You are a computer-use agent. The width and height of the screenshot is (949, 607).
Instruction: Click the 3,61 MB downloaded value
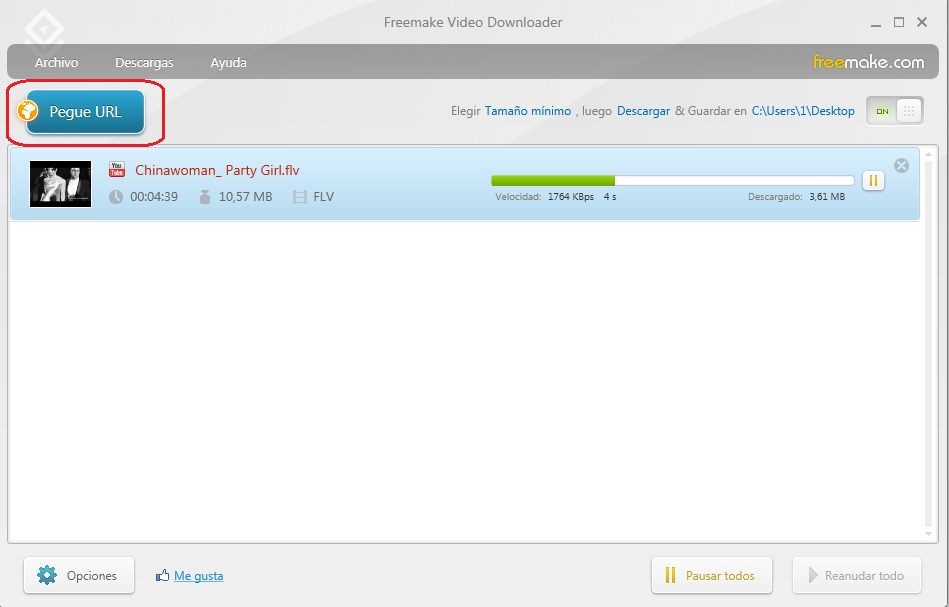[x=827, y=197]
